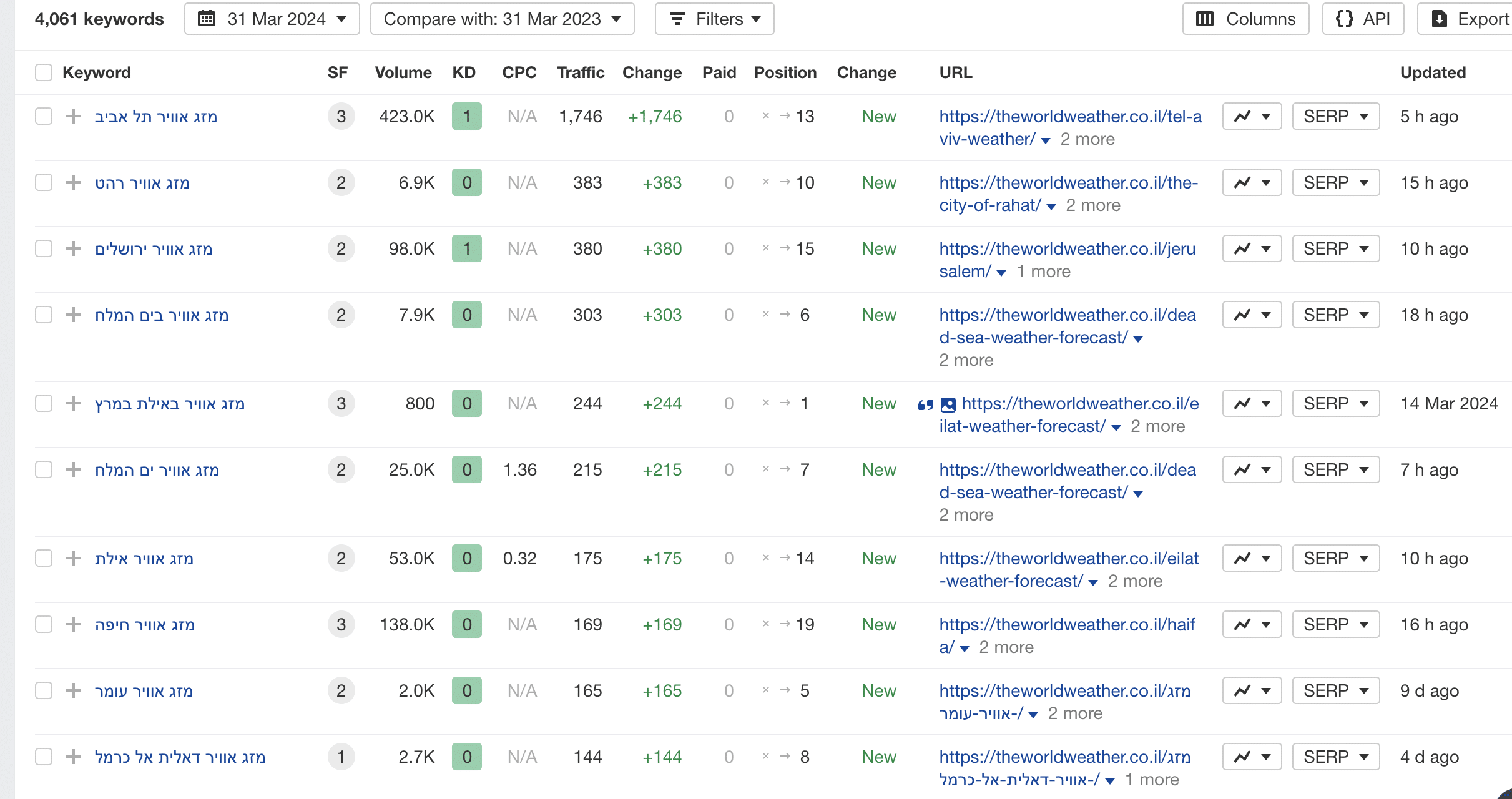Select checkbox for מזג אוויר רהט row
1512x799 pixels.
click(x=44, y=182)
